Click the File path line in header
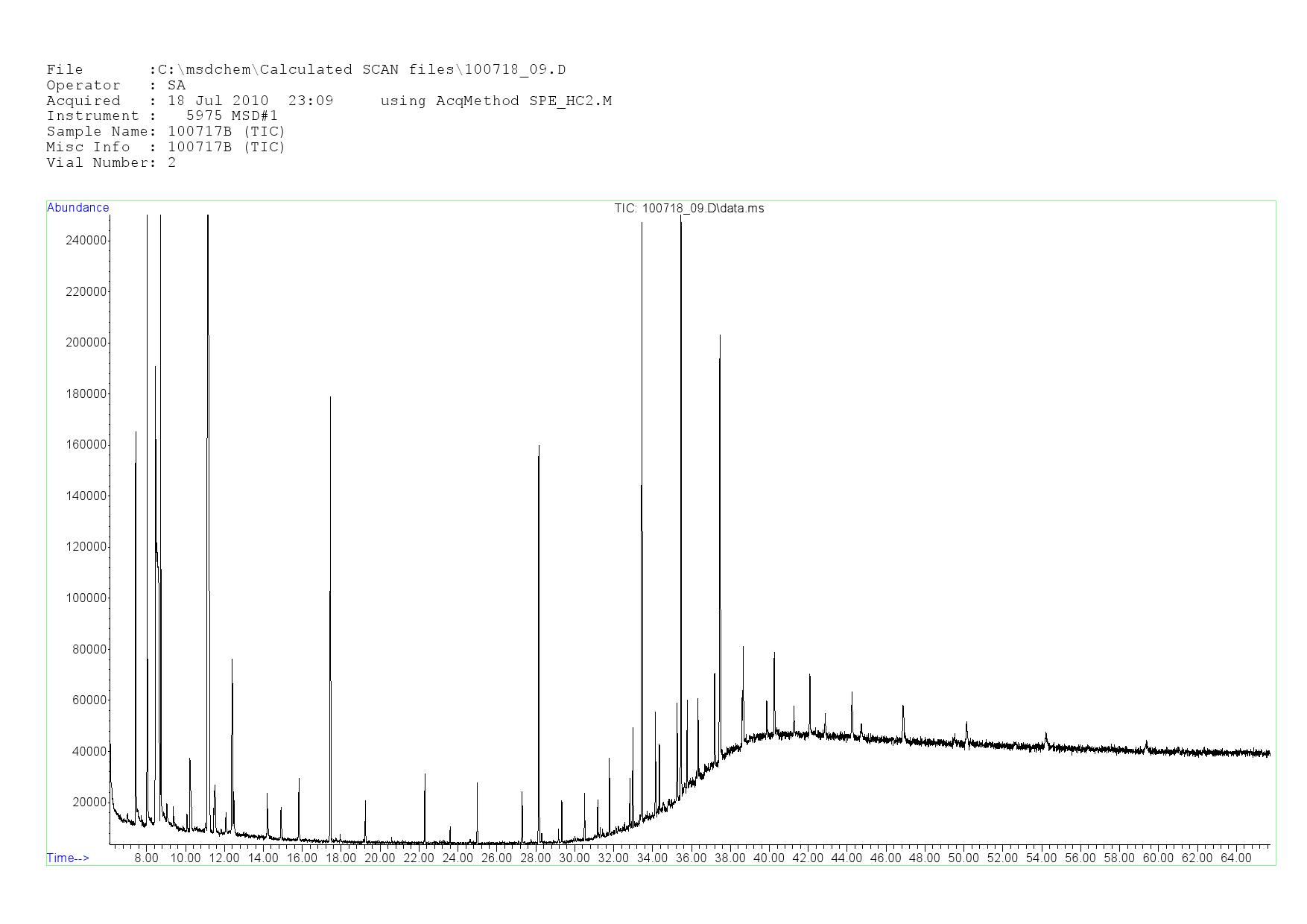Image resolution: width=1307 pixels, height=924 pixels. pos(306,70)
